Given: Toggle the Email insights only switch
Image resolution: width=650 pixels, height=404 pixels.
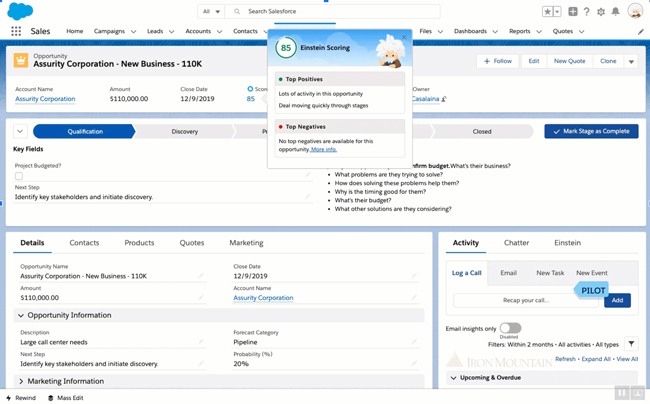Looking at the screenshot, I should (509, 328).
